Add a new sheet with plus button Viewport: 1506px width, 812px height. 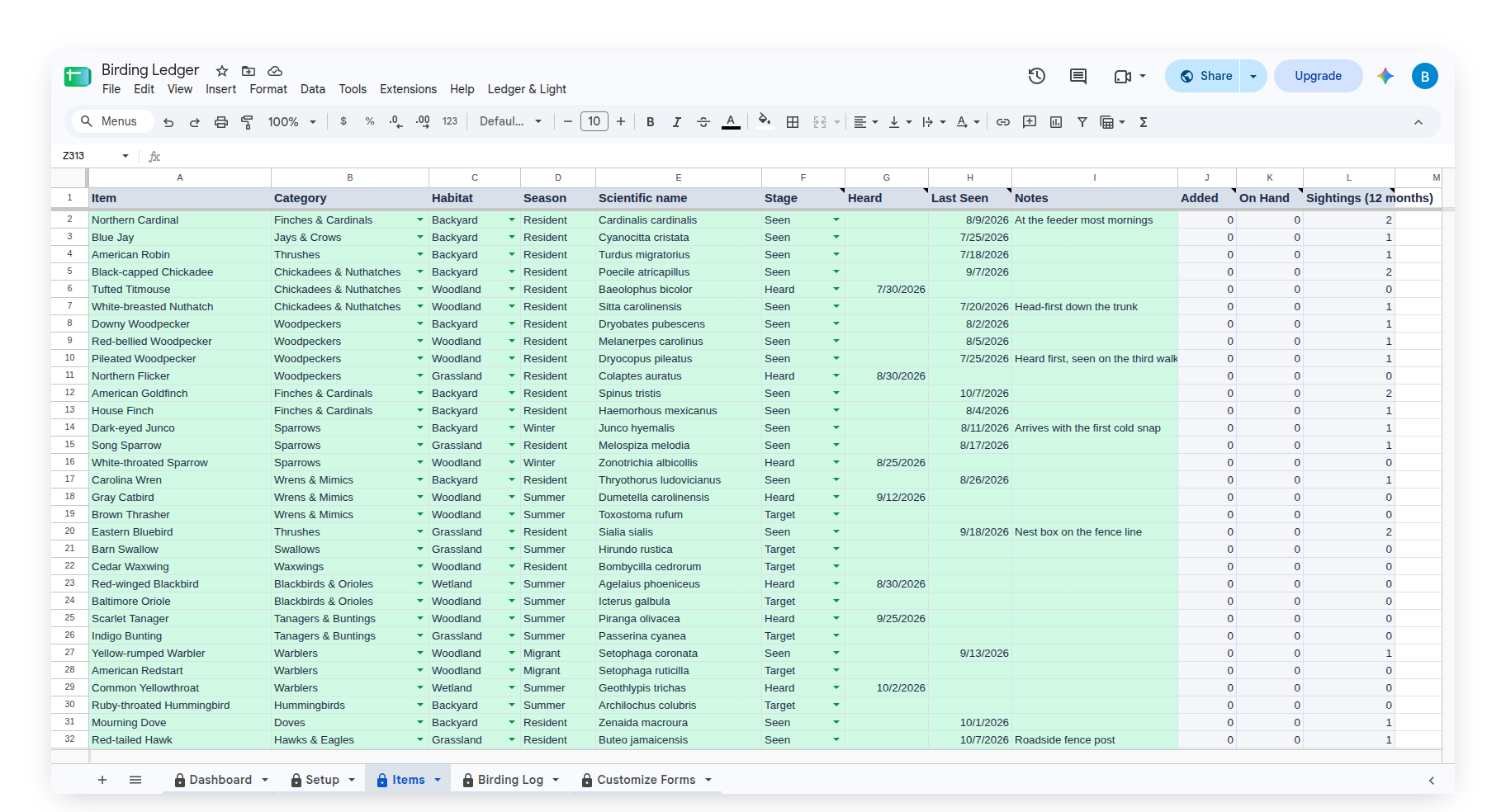click(102, 780)
